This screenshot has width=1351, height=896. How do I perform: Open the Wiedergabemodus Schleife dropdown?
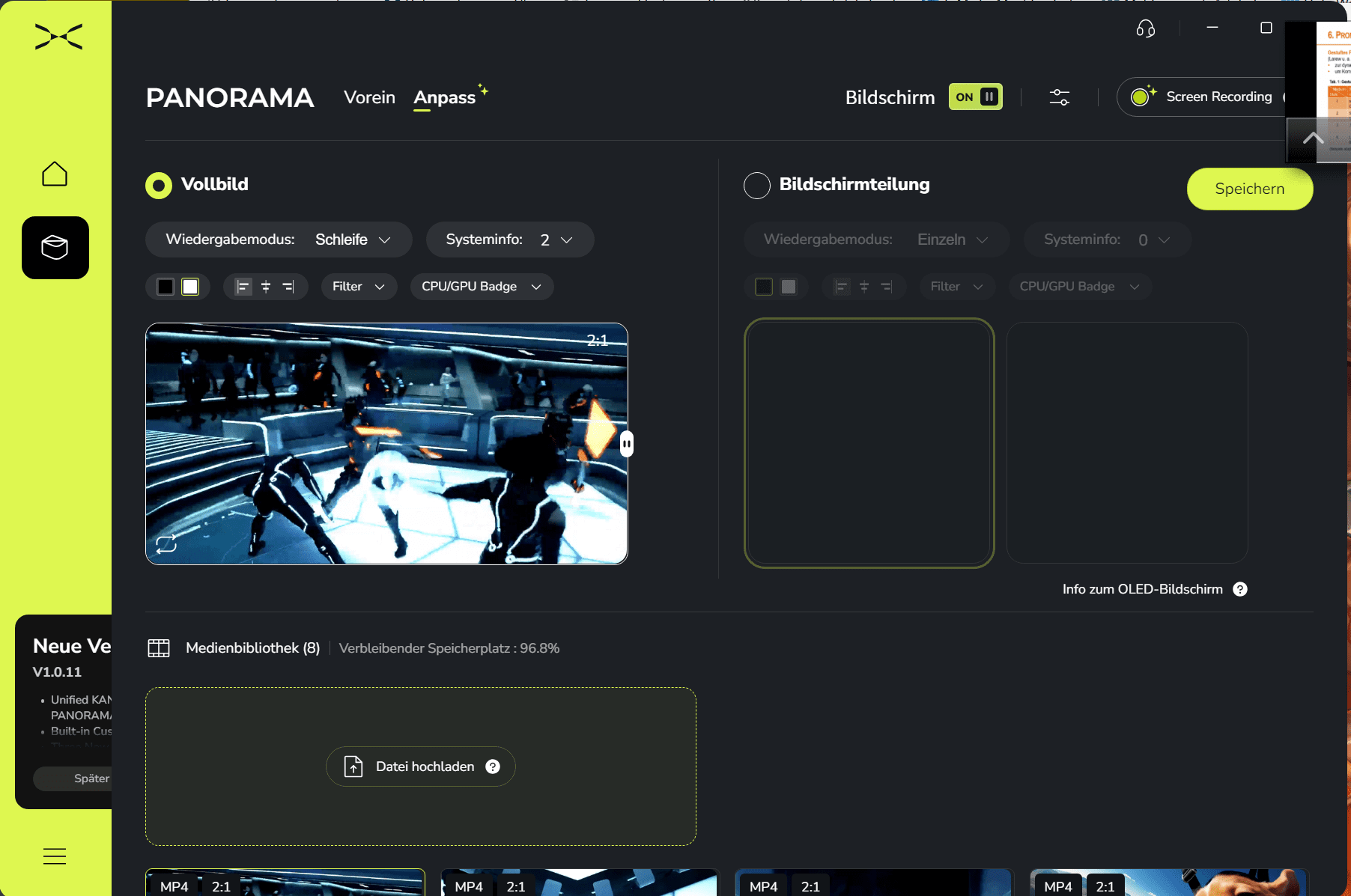click(x=279, y=240)
